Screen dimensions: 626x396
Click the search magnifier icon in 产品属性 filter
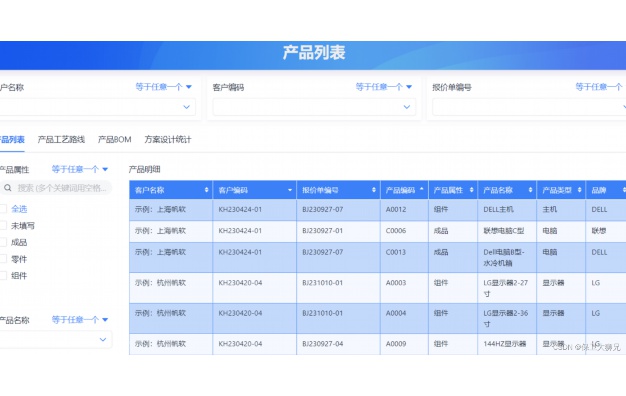[8, 188]
